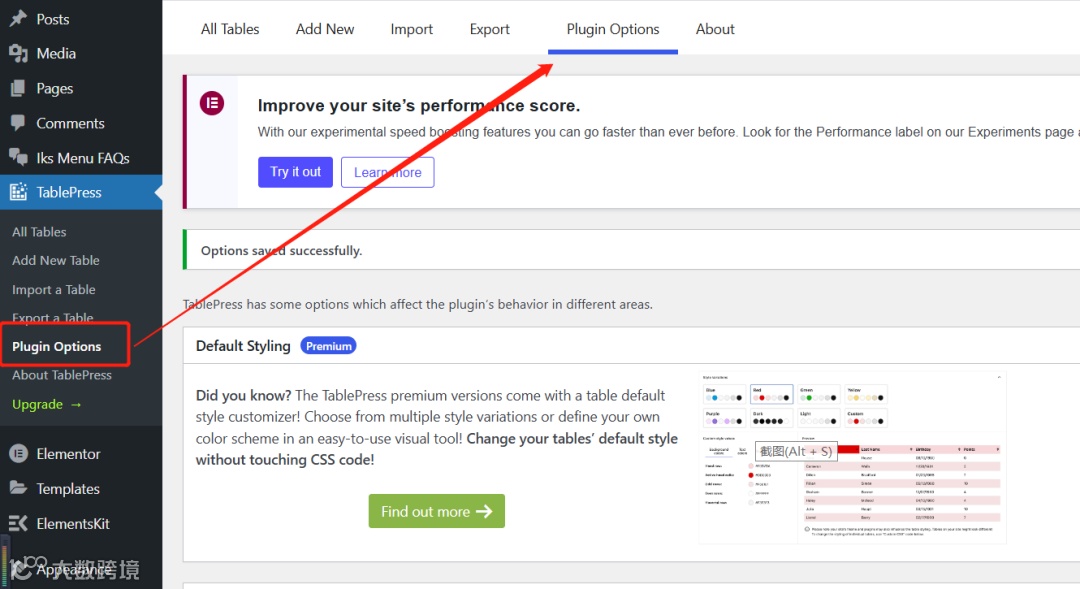
Task: Click the Red style variation swatch
Action: tap(771, 394)
